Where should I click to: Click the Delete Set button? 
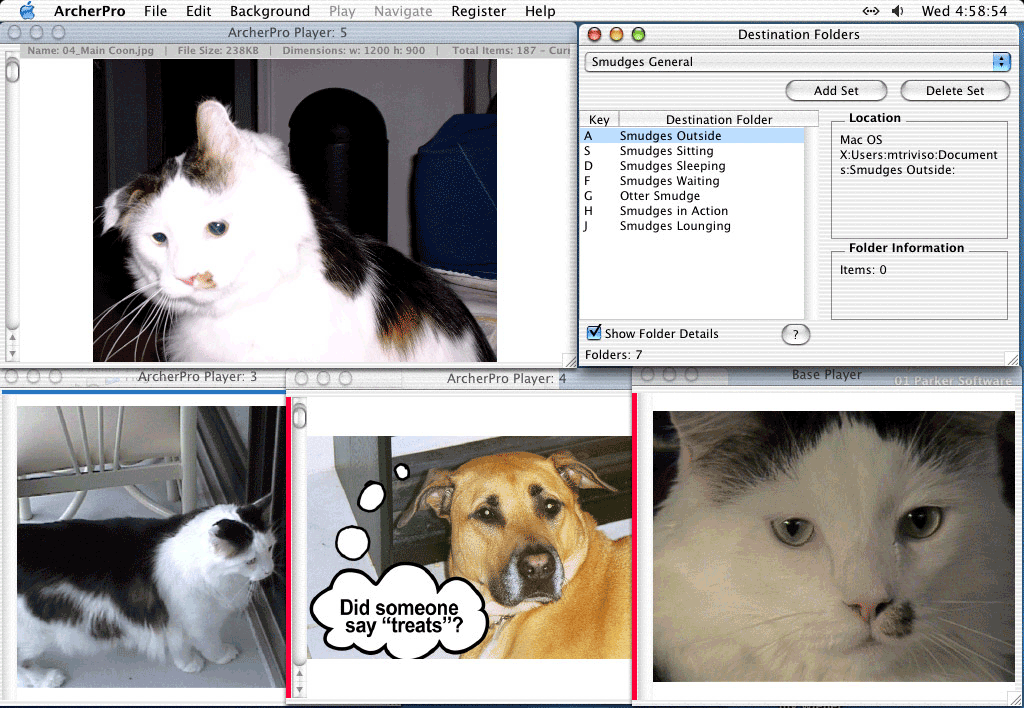(955, 91)
